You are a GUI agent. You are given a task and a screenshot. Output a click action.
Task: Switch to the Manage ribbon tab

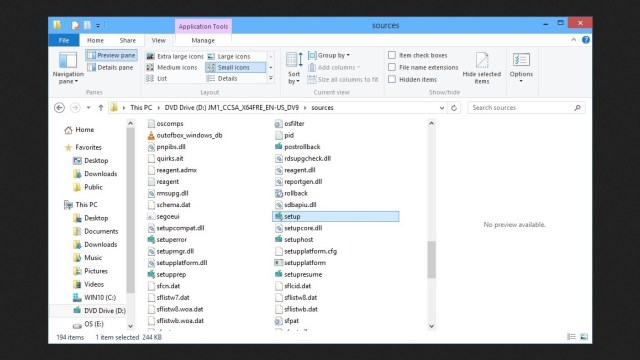[x=203, y=40]
